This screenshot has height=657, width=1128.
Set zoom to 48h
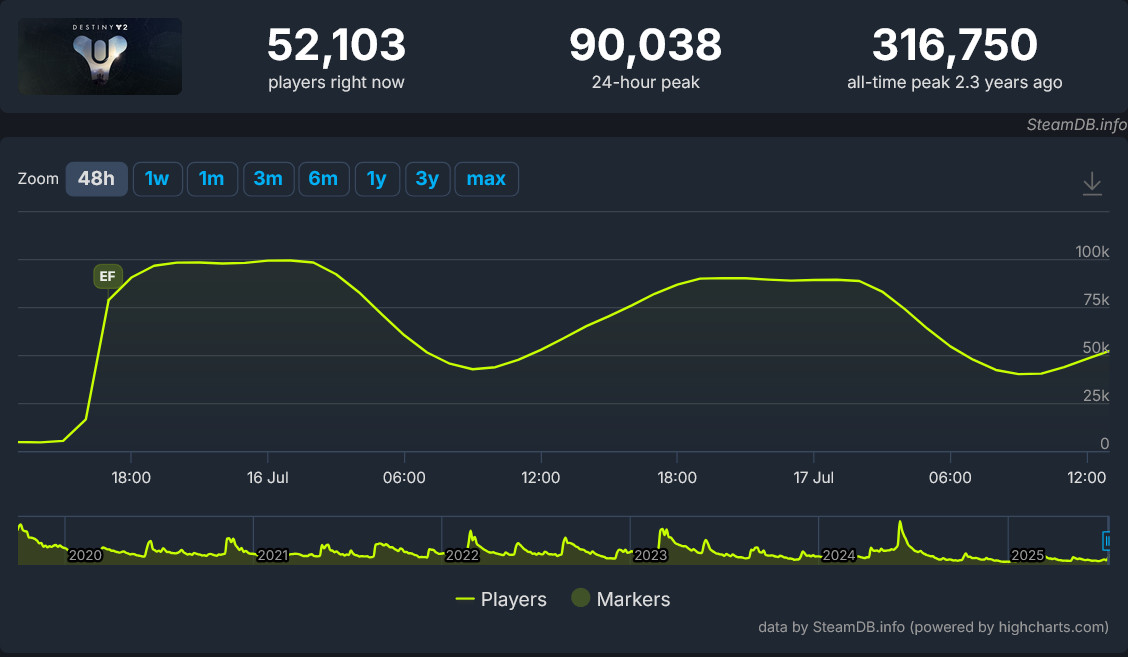[x=96, y=179]
